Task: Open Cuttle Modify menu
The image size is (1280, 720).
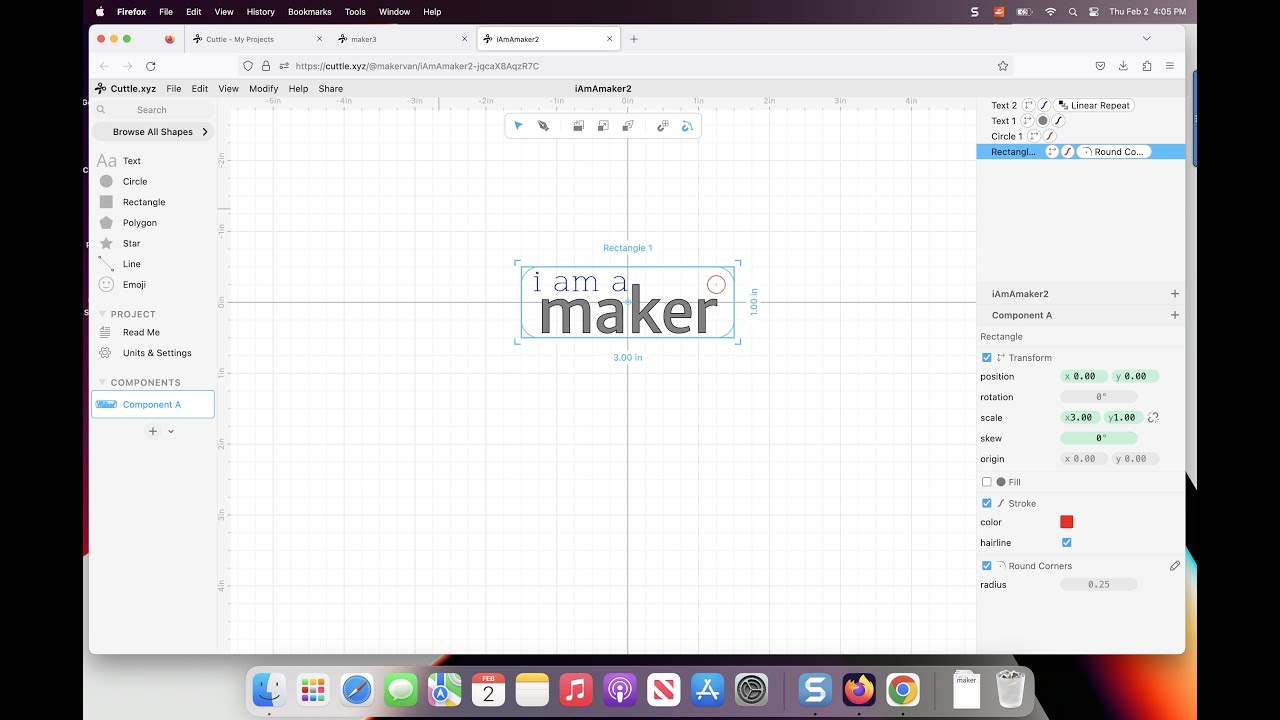Action: coord(264,89)
